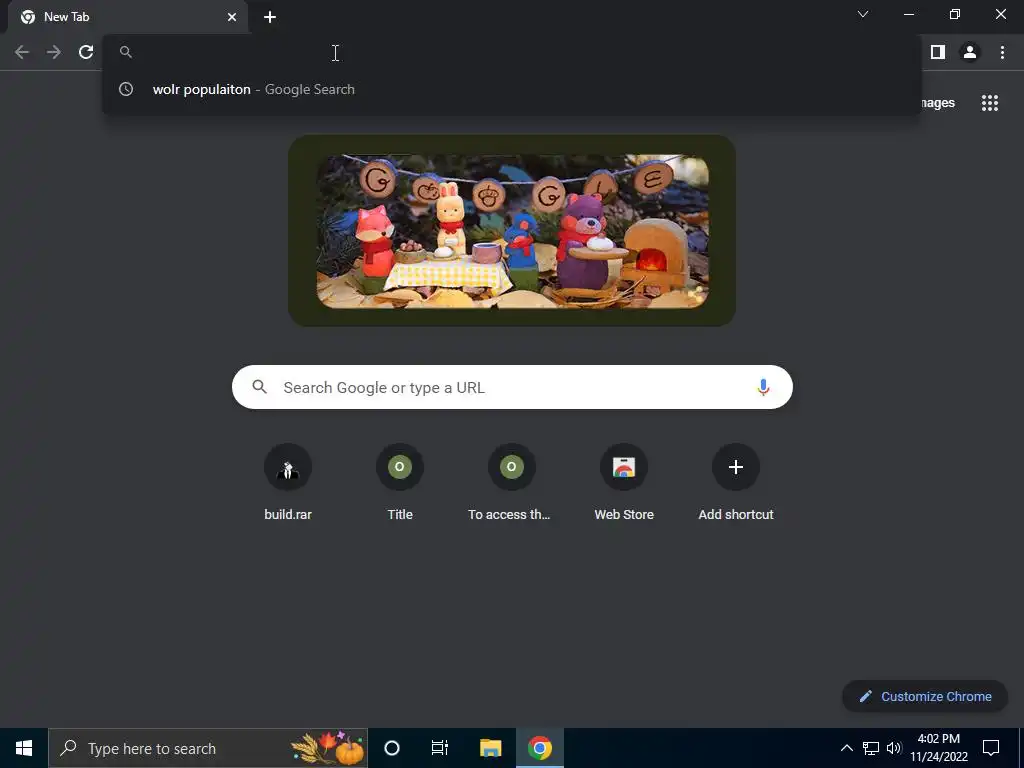1024x768 pixels.
Task: Click the address bar magnifier icon
Action: point(126,52)
